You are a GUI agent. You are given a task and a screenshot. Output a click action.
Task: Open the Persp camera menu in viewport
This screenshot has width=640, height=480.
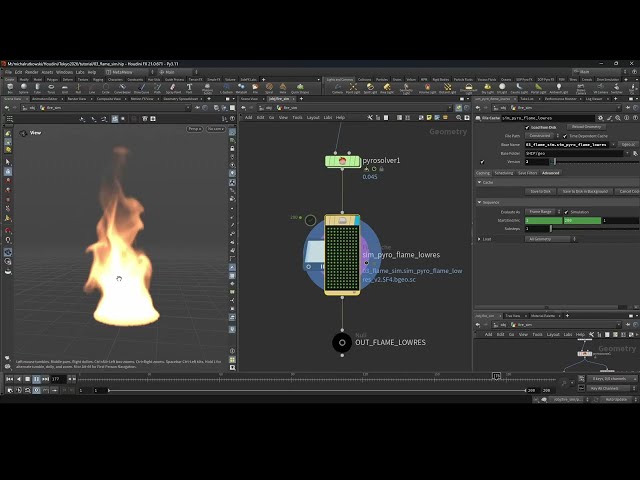pos(194,129)
